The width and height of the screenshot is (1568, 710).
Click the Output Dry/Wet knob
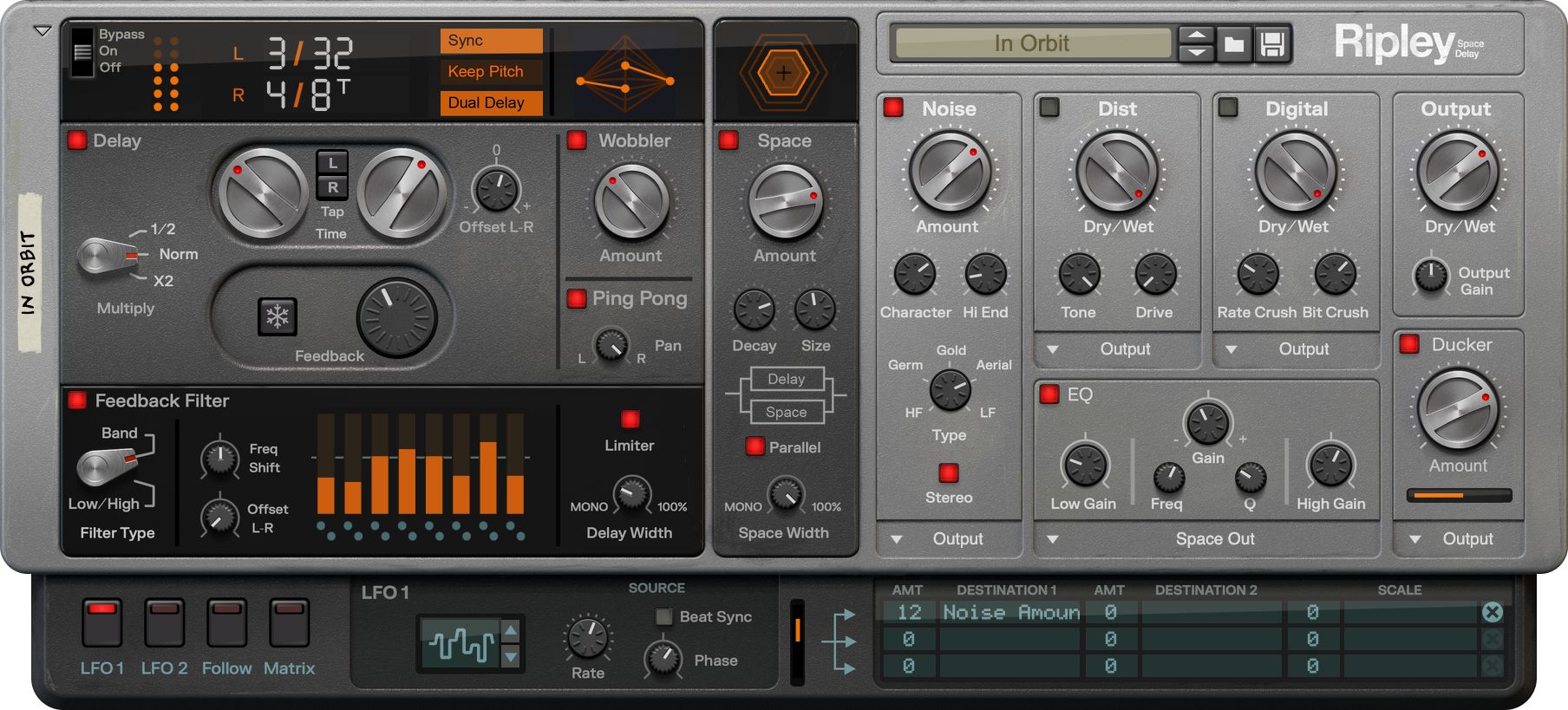tap(1458, 172)
